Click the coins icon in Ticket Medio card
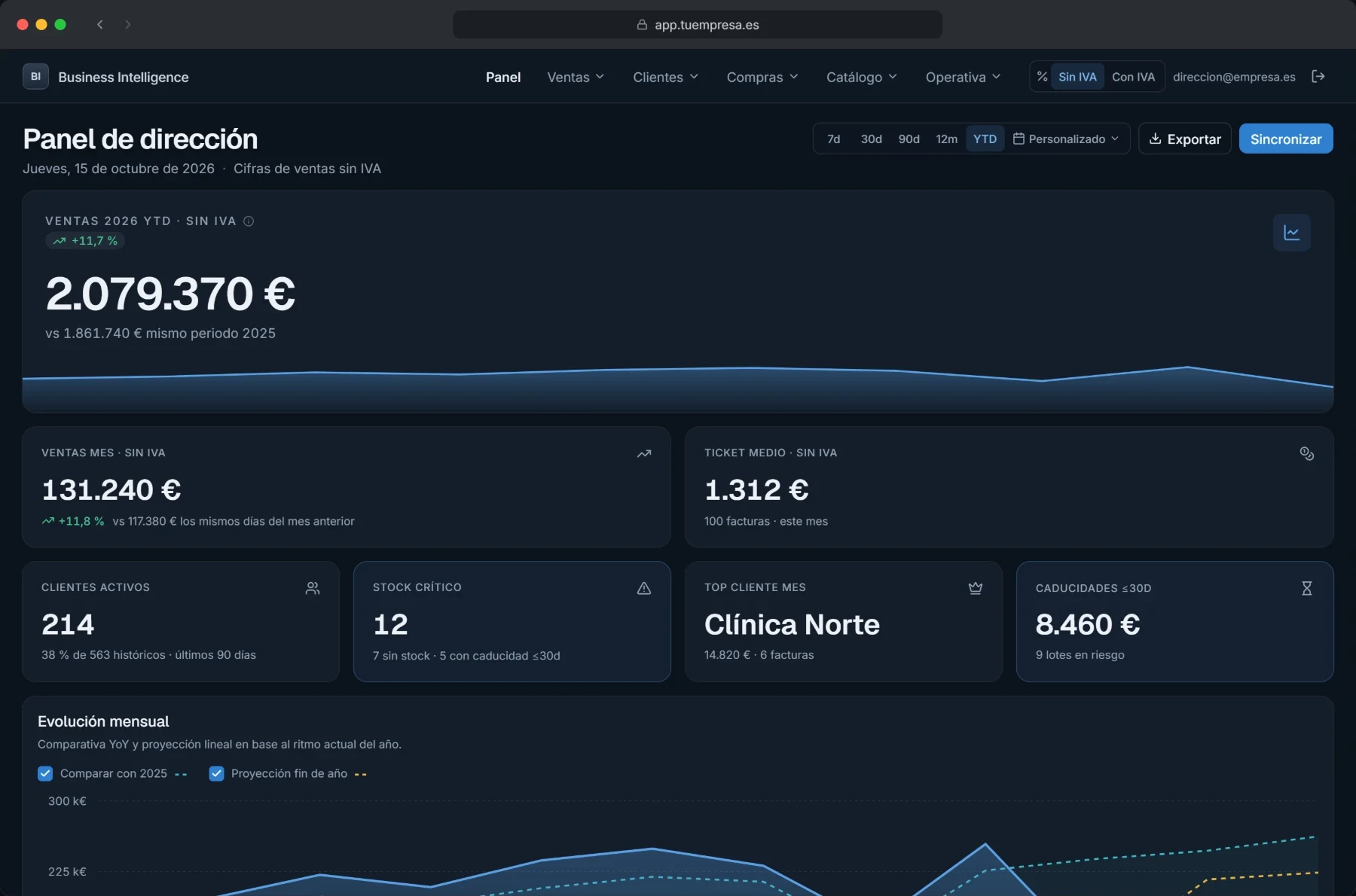The width and height of the screenshot is (1356, 896). [x=1307, y=453]
